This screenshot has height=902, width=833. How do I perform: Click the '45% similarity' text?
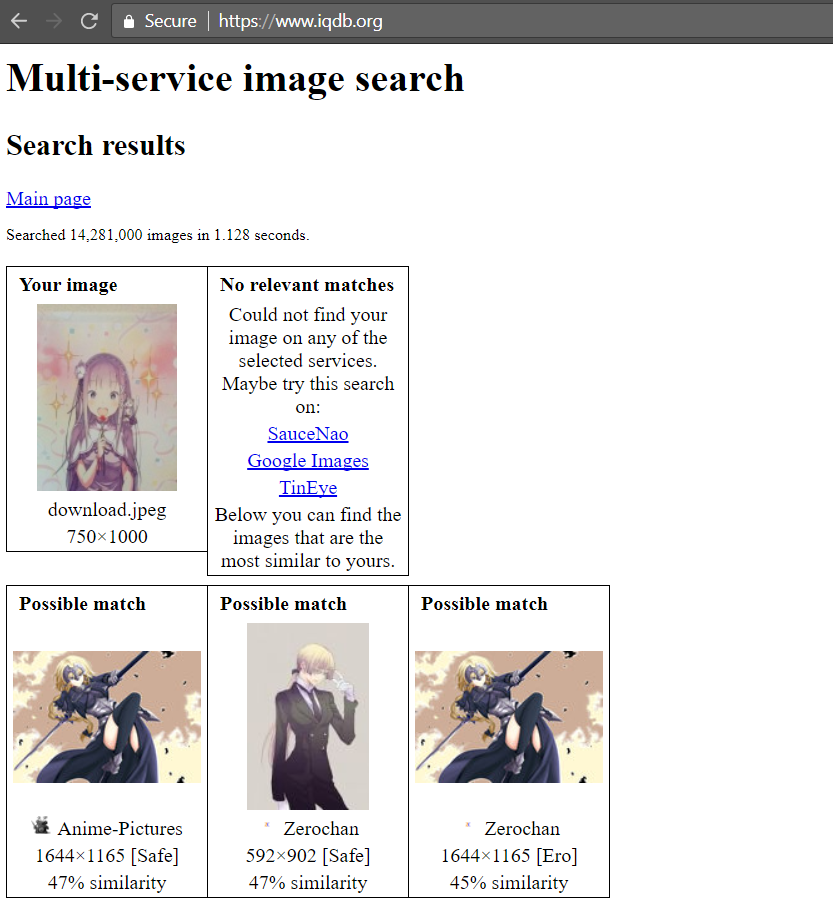[x=509, y=882]
